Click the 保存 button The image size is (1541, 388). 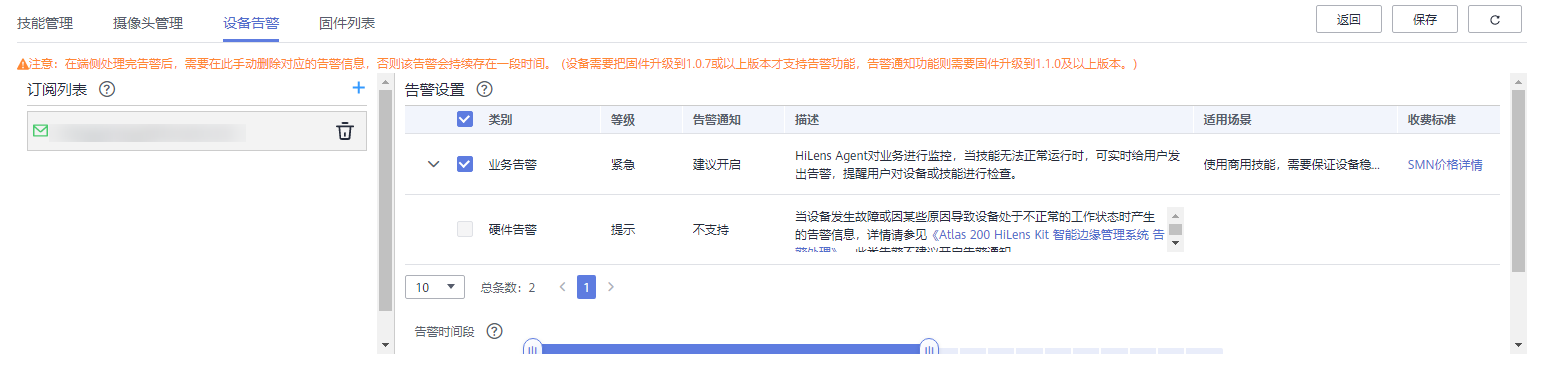1426,19
